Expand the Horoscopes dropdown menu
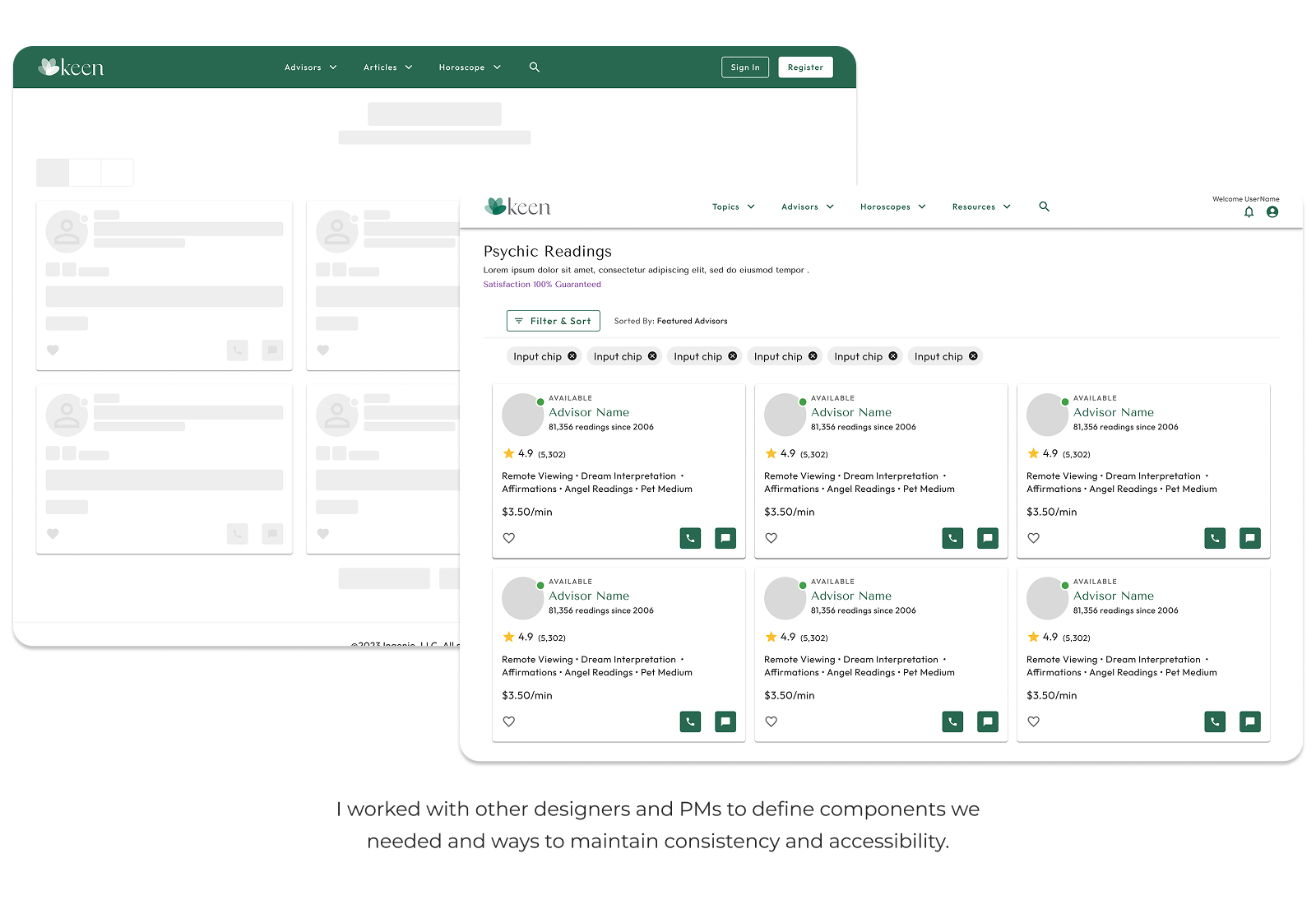1316x900 pixels. tap(893, 206)
